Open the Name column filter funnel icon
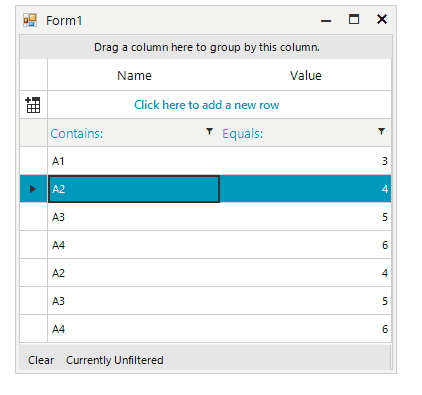Screen dimensions: 422x395 [x=209, y=131]
